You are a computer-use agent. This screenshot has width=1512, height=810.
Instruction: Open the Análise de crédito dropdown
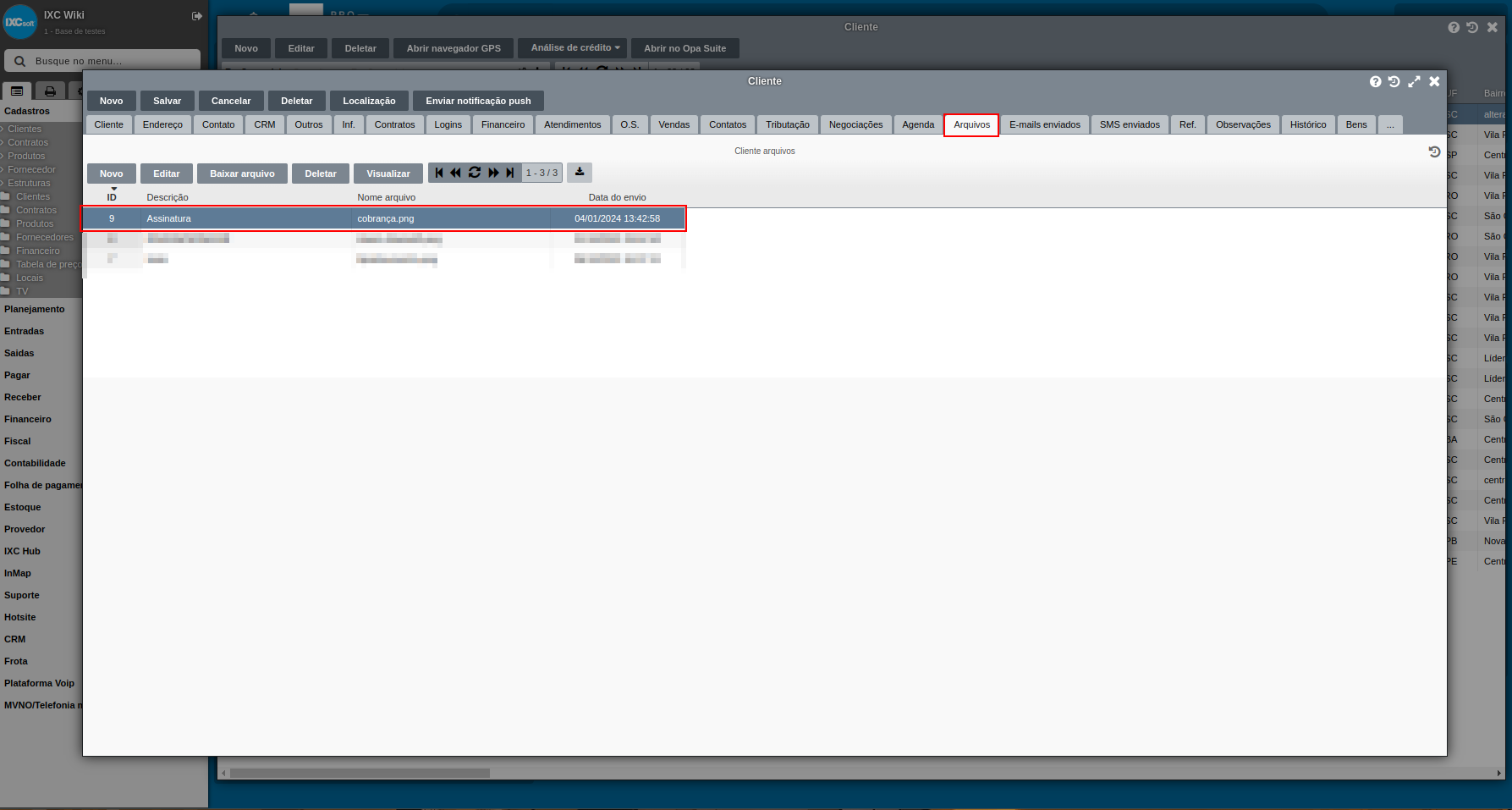click(x=573, y=48)
